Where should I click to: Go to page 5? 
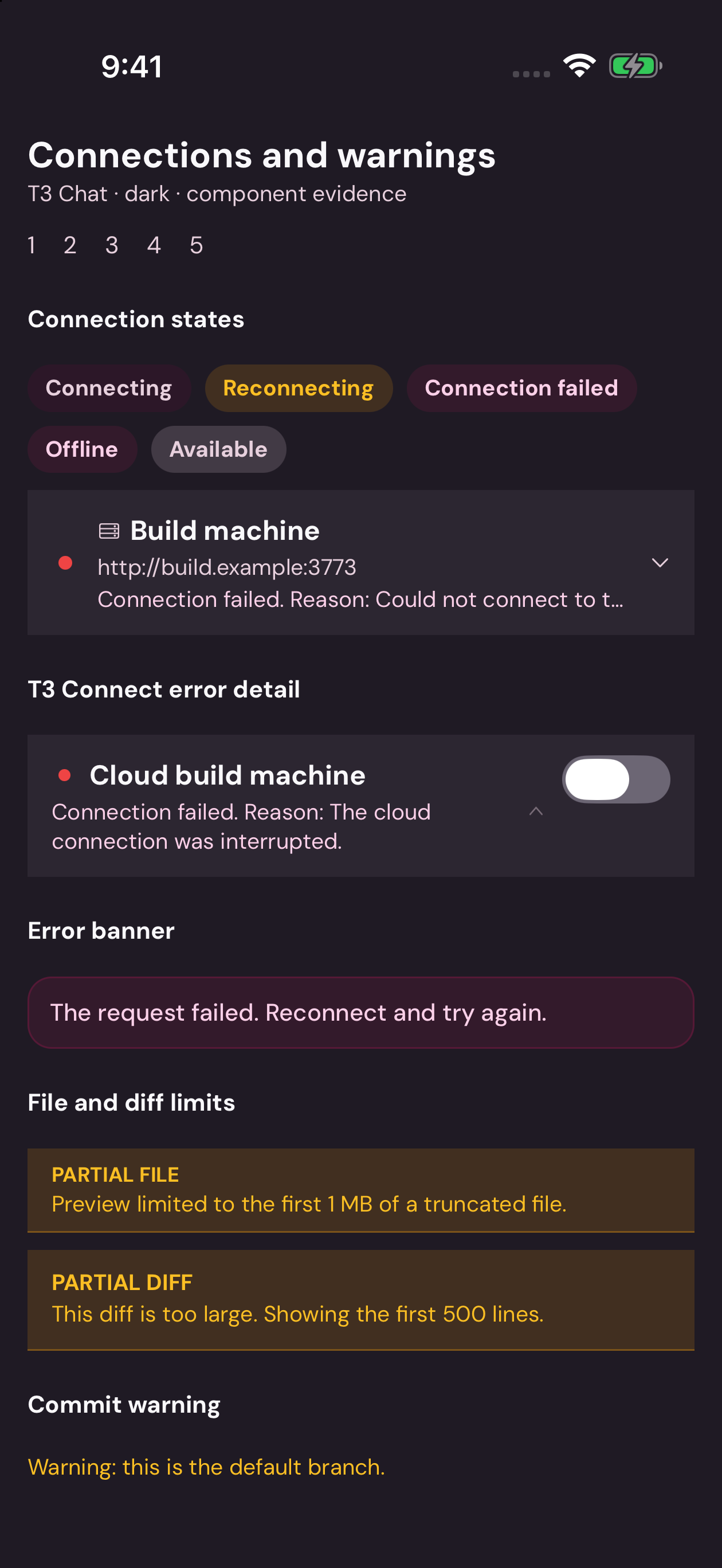pos(196,245)
